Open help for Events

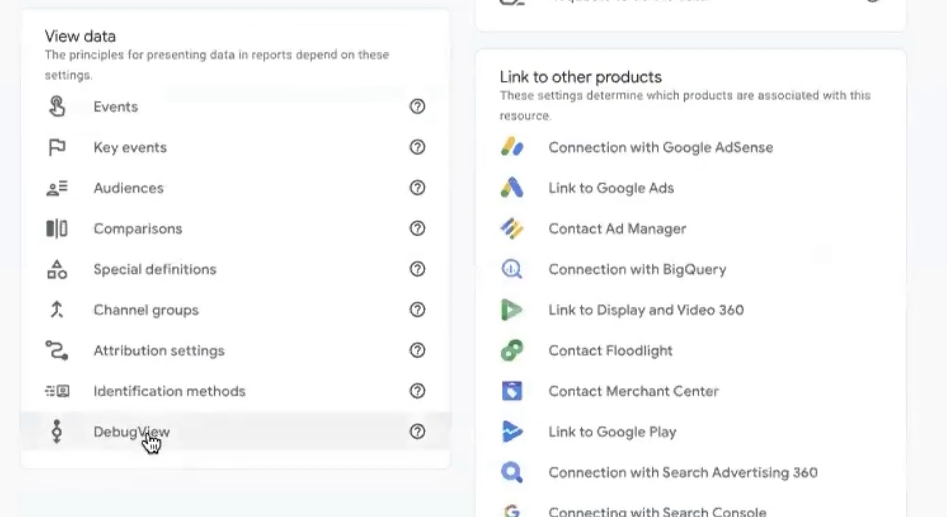tap(417, 106)
